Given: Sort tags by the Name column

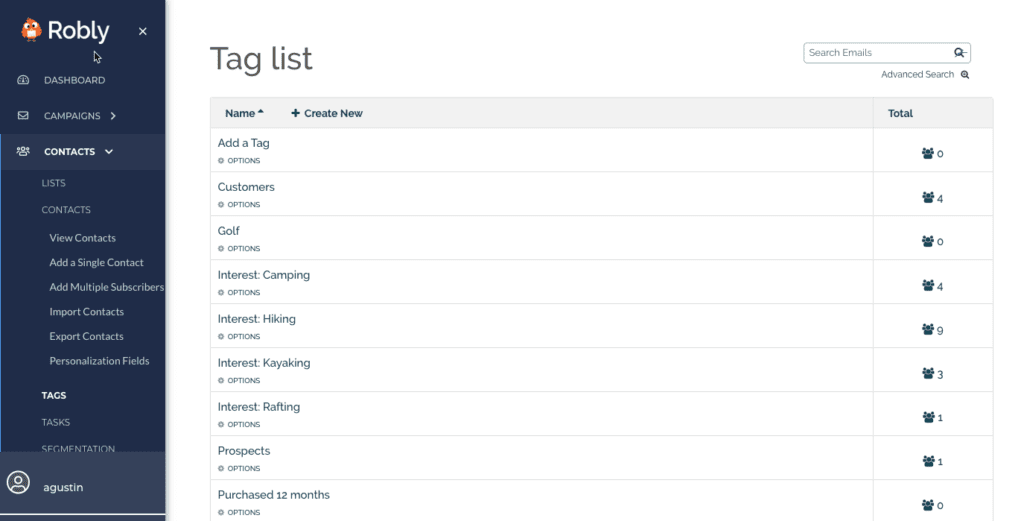Looking at the screenshot, I should coord(243,113).
